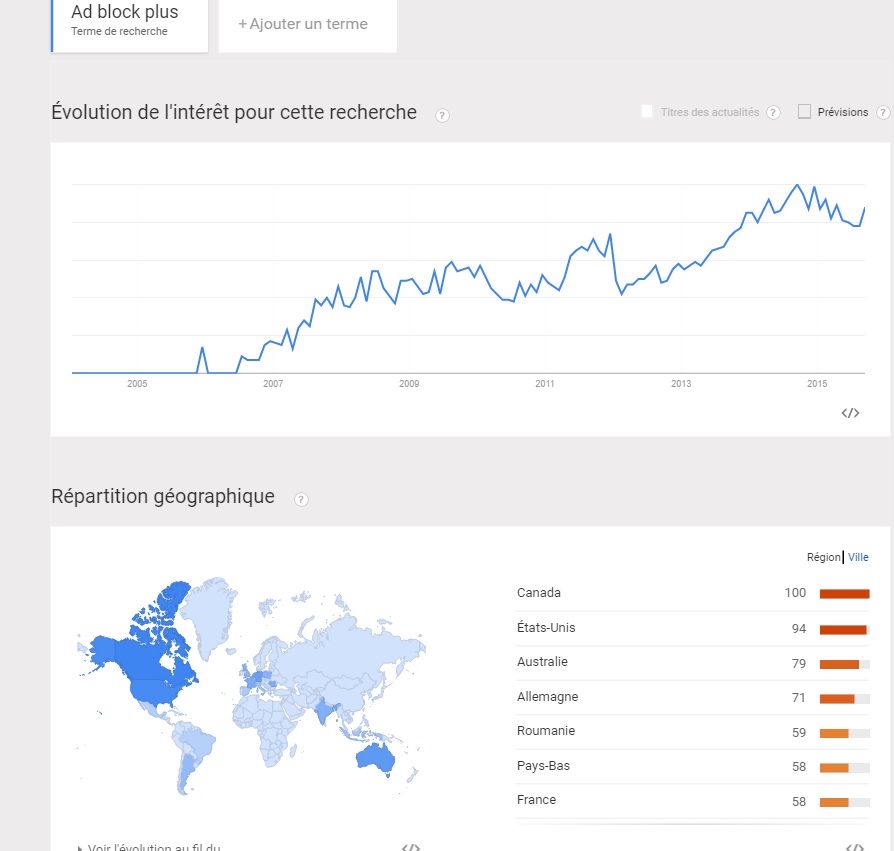Click the value '94' next to États-Unis
Image resolution: width=894 pixels, height=851 pixels.
(x=799, y=629)
